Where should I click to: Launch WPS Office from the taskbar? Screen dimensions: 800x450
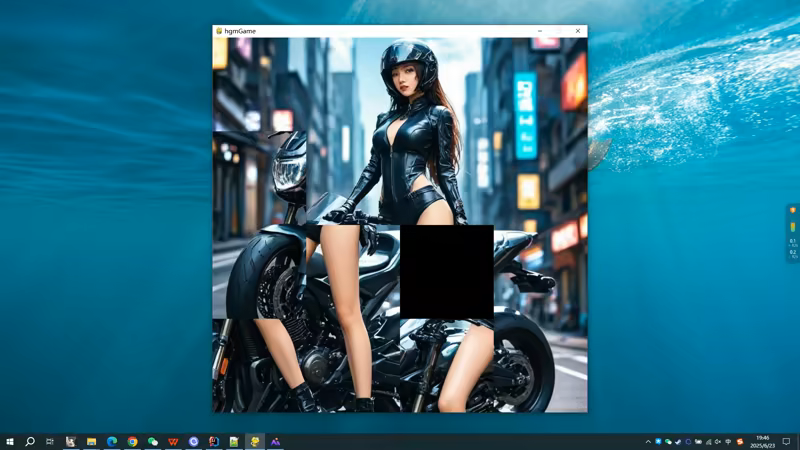(173, 441)
